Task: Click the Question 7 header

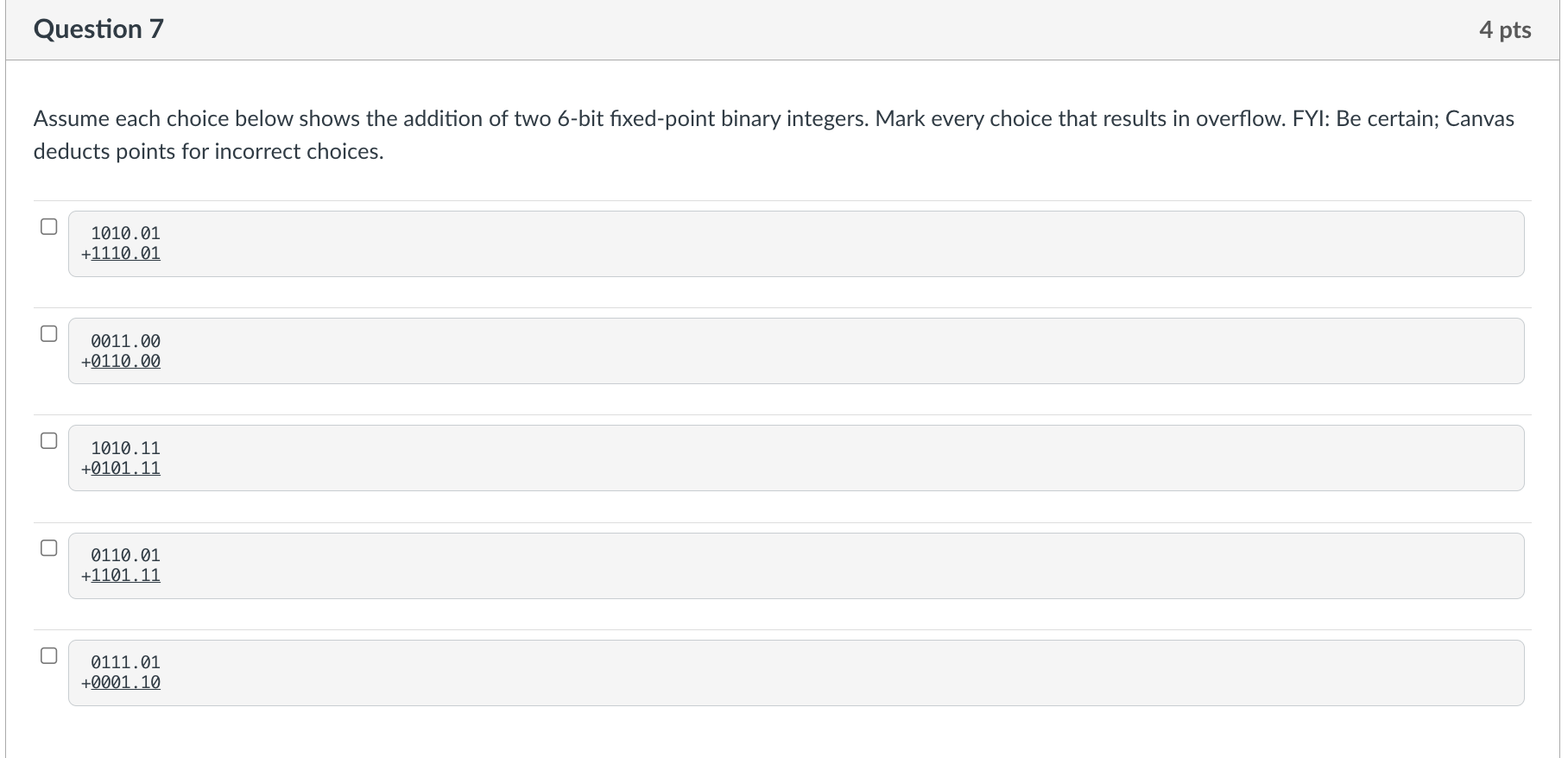Action: pos(97,28)
